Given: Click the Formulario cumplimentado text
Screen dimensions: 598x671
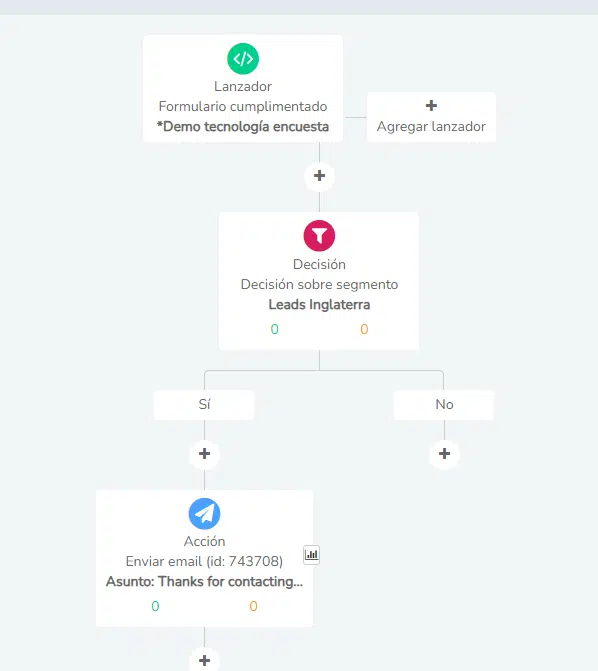Looking at the screenshot, I should point(243,106).
